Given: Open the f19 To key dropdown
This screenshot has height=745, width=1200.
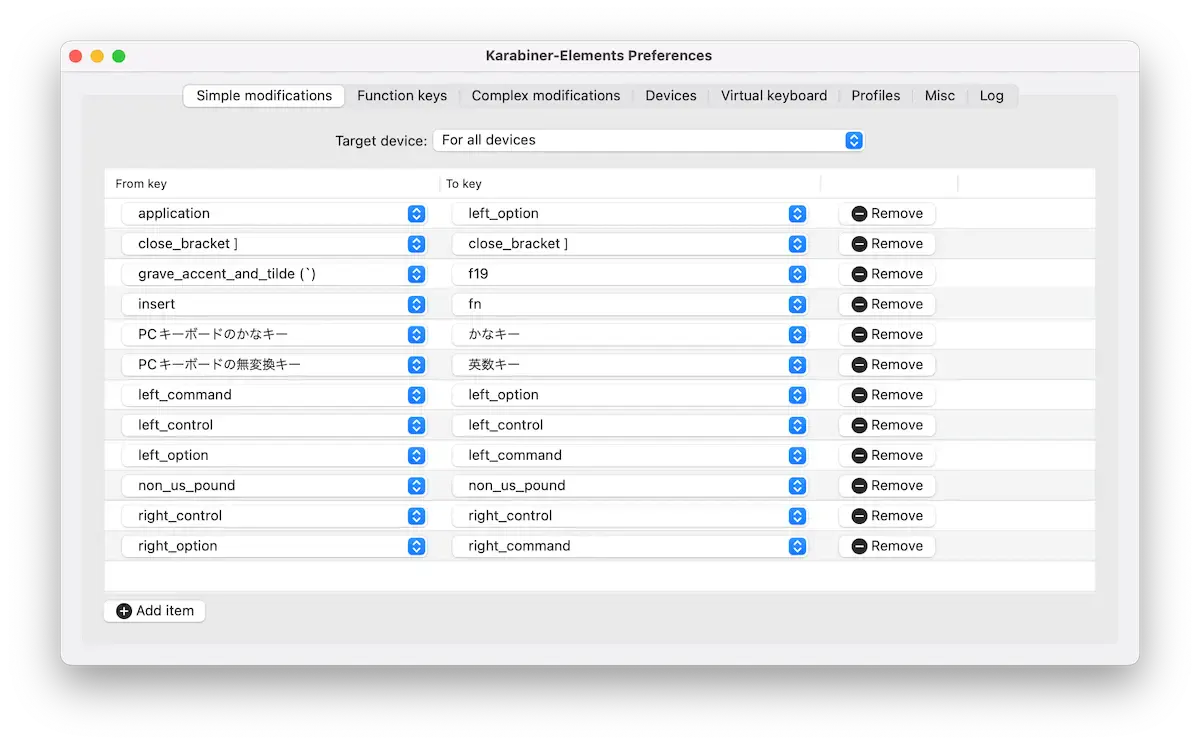Looking at the screenshot, I should [x=630, y=274].
